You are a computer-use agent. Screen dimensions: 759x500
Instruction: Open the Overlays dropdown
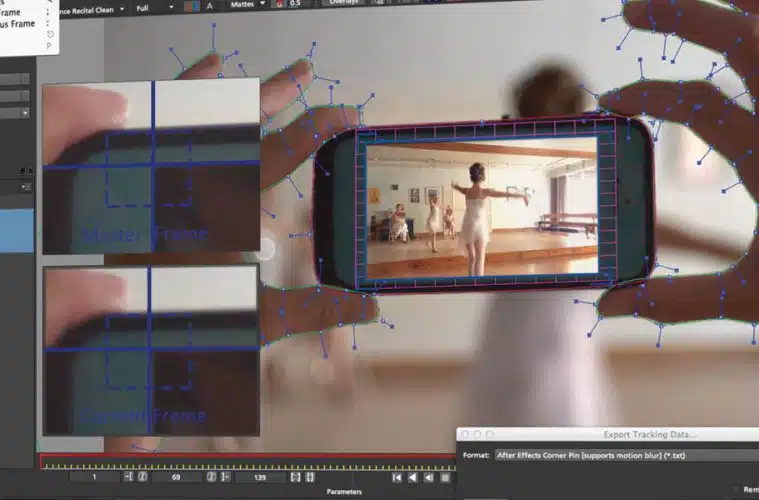pos(348,5)
